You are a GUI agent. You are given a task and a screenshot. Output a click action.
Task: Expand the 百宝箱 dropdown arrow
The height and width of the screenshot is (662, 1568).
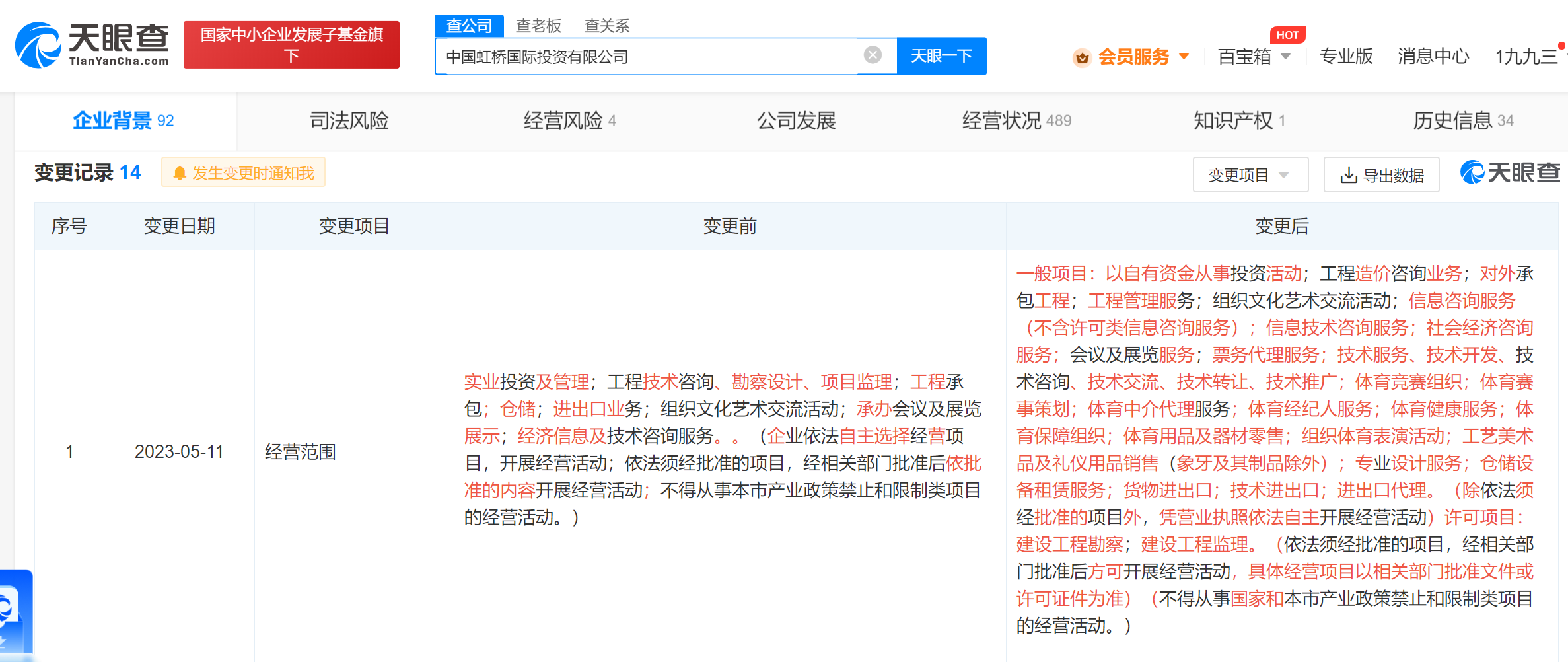tap(1285, 56)
